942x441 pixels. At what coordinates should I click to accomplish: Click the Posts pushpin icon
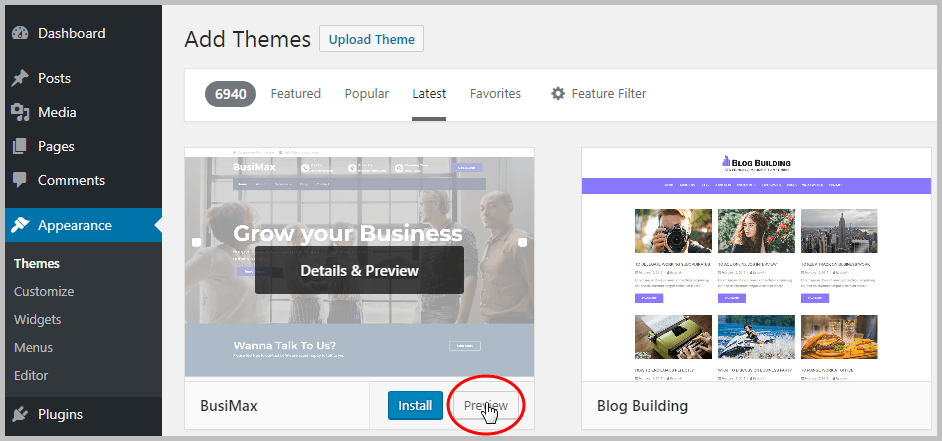tap(20, 79)
